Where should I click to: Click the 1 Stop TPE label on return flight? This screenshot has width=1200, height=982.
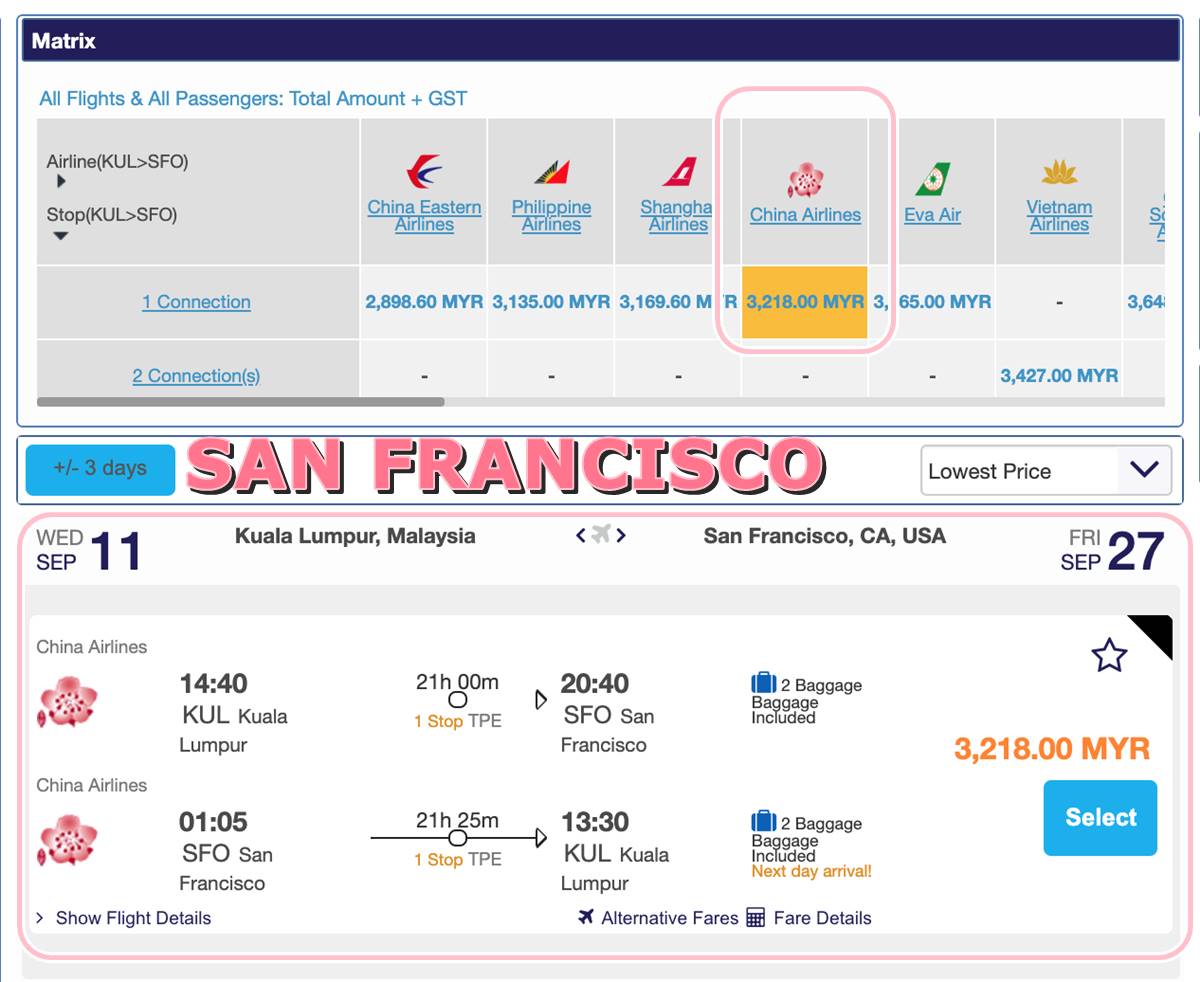pos(458,859)
